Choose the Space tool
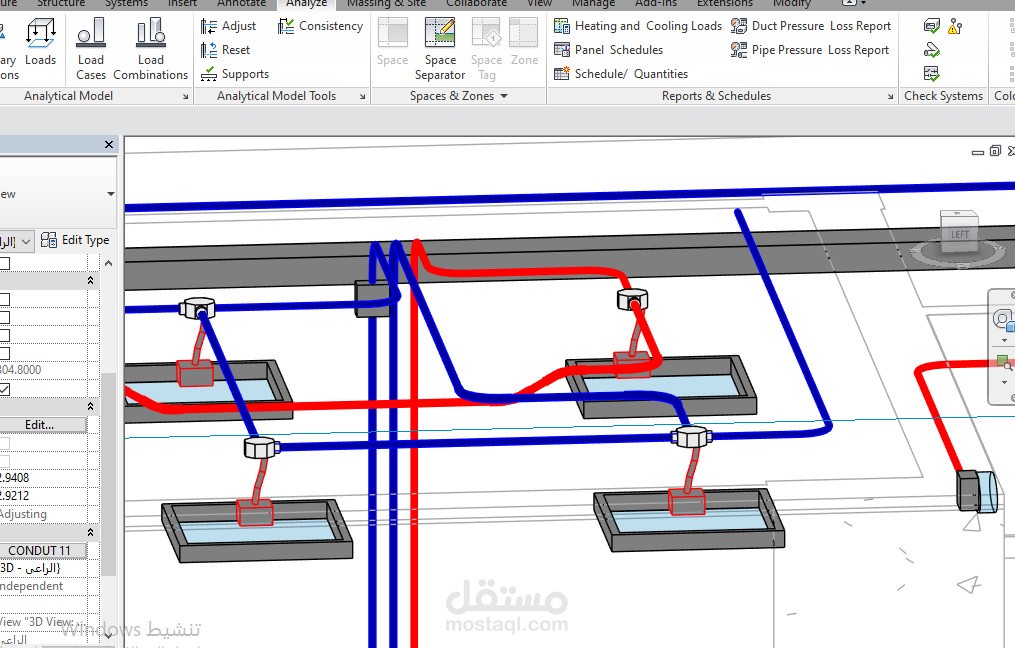Screen dimensions: 1015x648 [392, 42]
